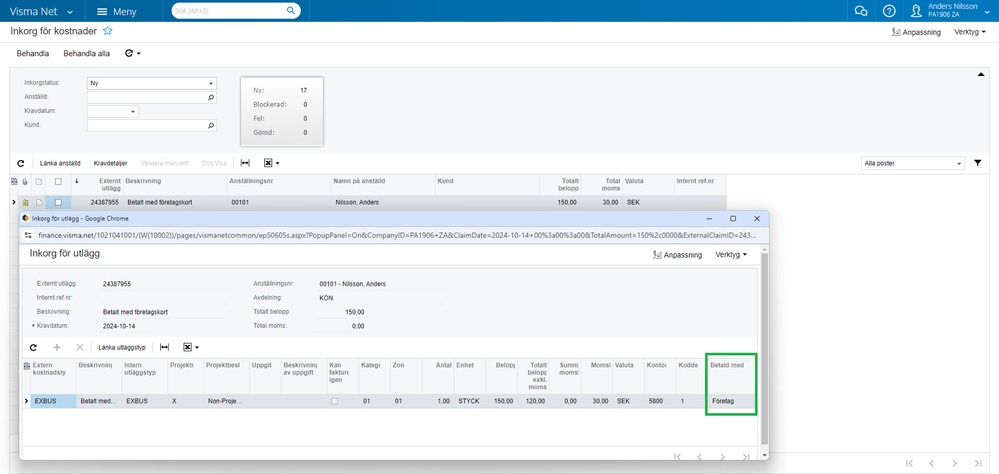Mark Inkorg för kostnader as favorite star
Image resolution: width=999 pixels, height=474 pixels.
pos(108,31)
